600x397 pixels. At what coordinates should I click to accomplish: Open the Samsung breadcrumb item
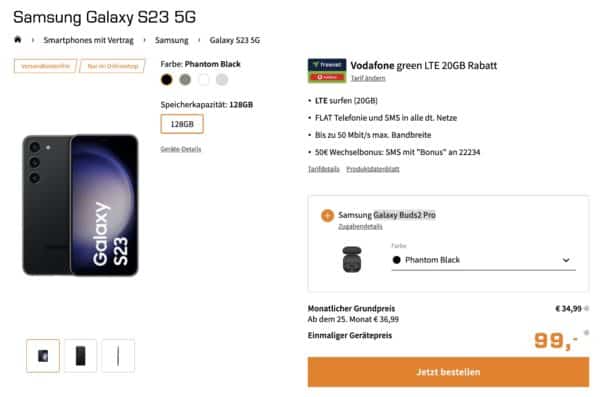click(171, 40)
